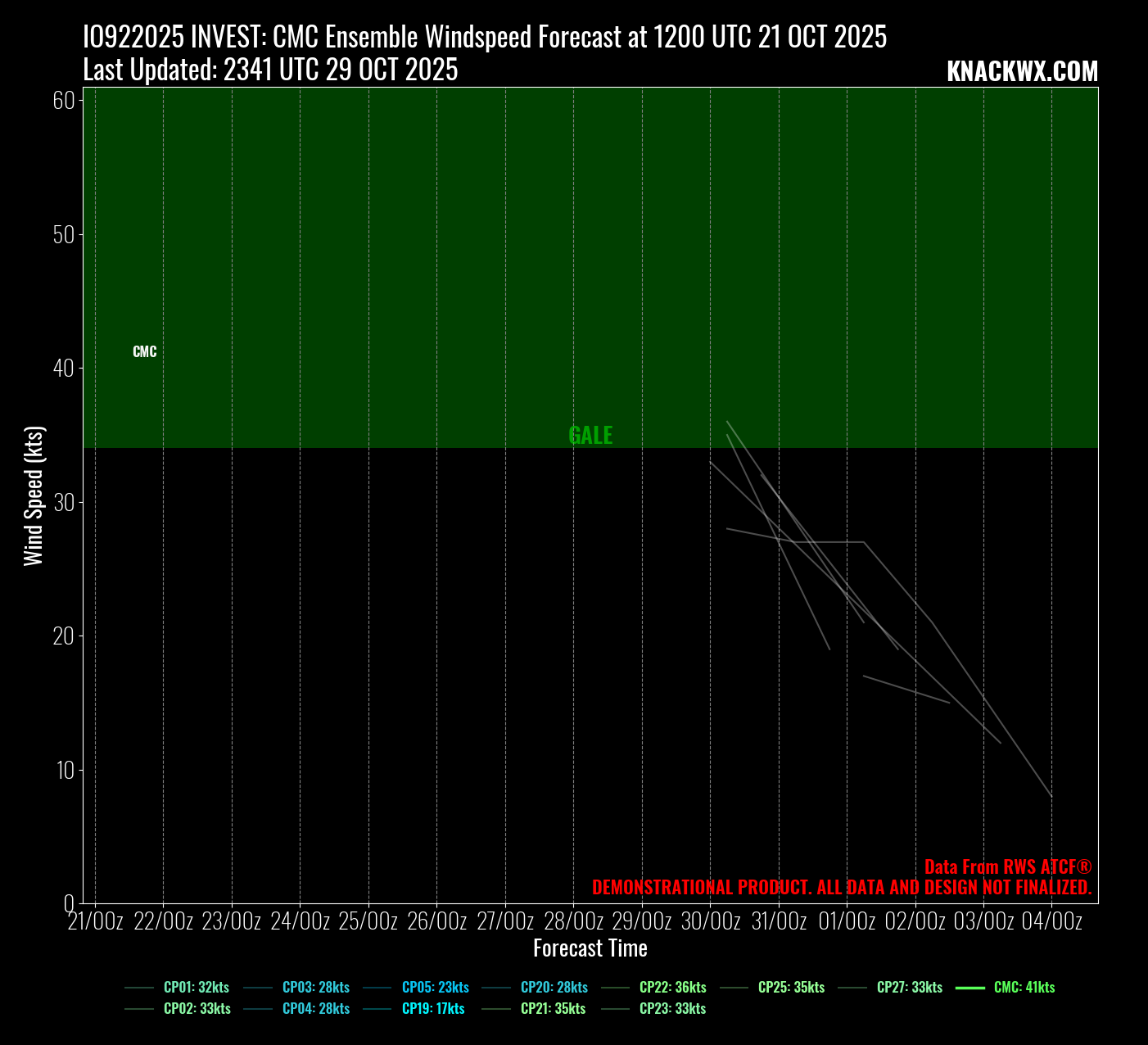The width and height of the screenshot is (1148, 1045).
Task: Click the white CMC annotation in the plot
Action: [x=145, y=352]
